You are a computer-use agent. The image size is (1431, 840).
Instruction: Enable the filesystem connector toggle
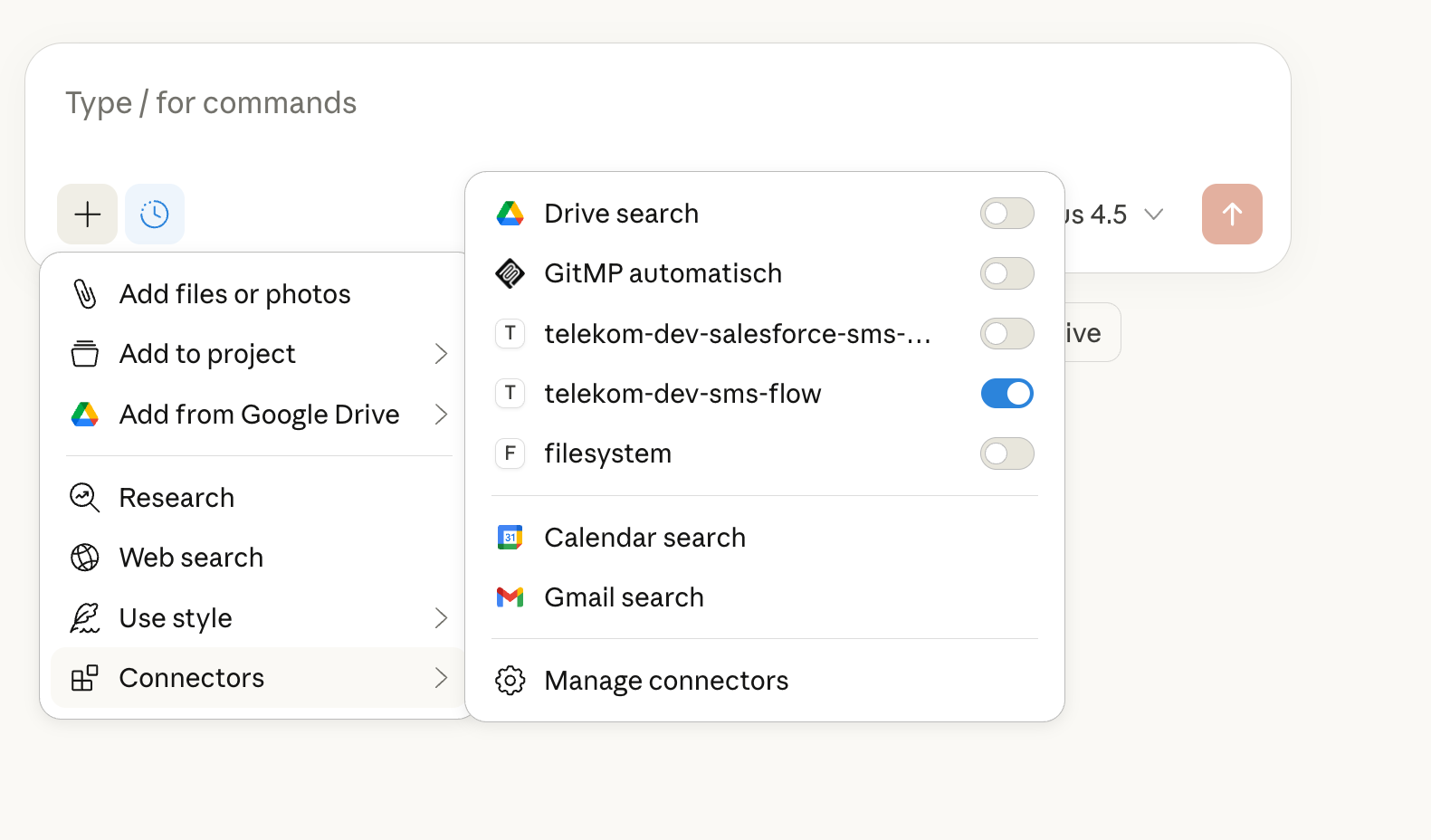click(x=1006, y=453)
